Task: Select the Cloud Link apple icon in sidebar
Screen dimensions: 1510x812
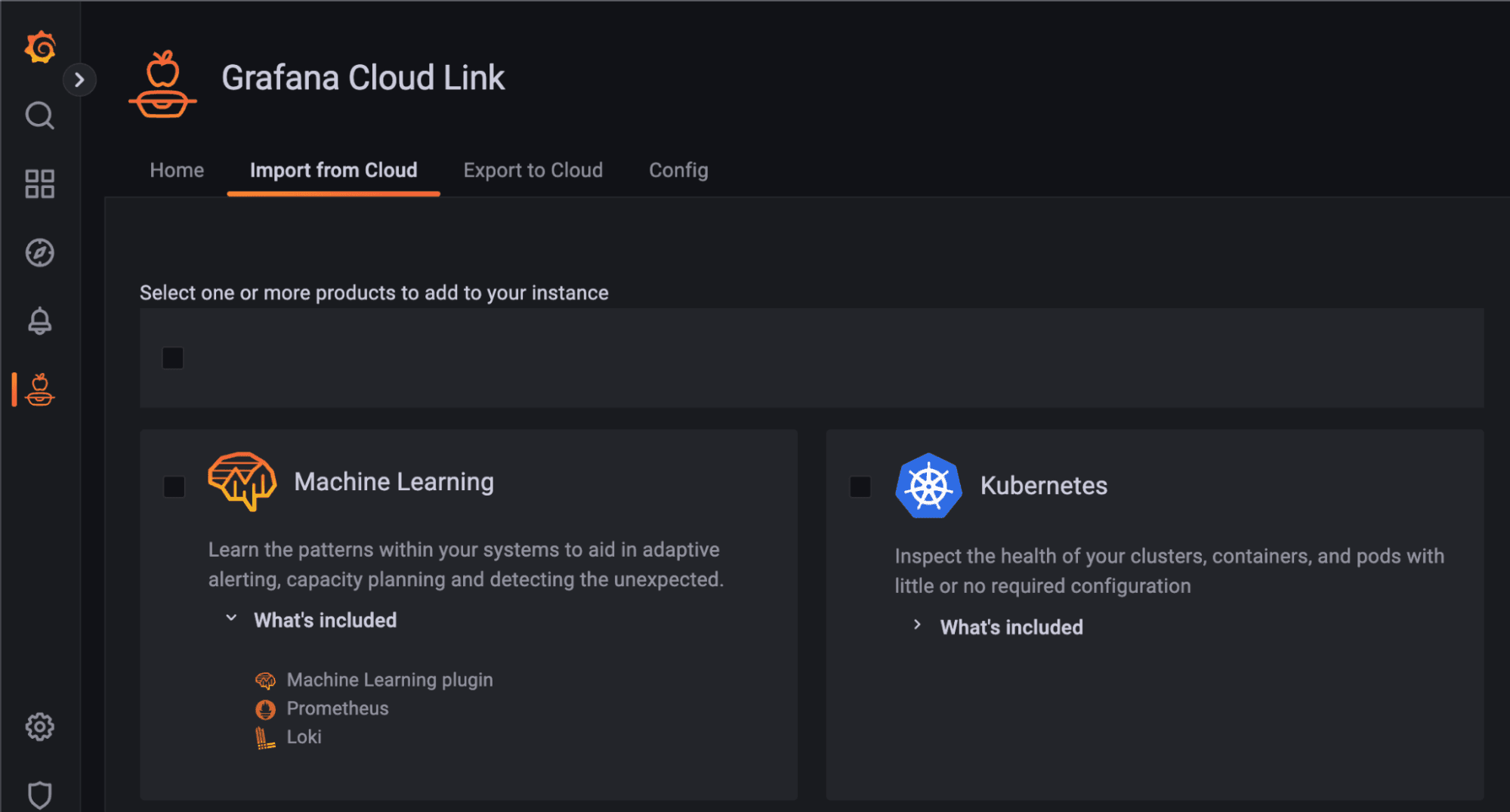Action: tap(39, 391)
